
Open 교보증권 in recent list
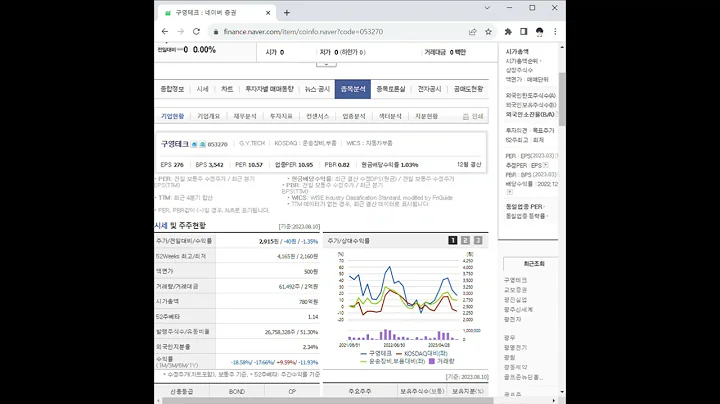pyautogui.click(x=515, y=290)
